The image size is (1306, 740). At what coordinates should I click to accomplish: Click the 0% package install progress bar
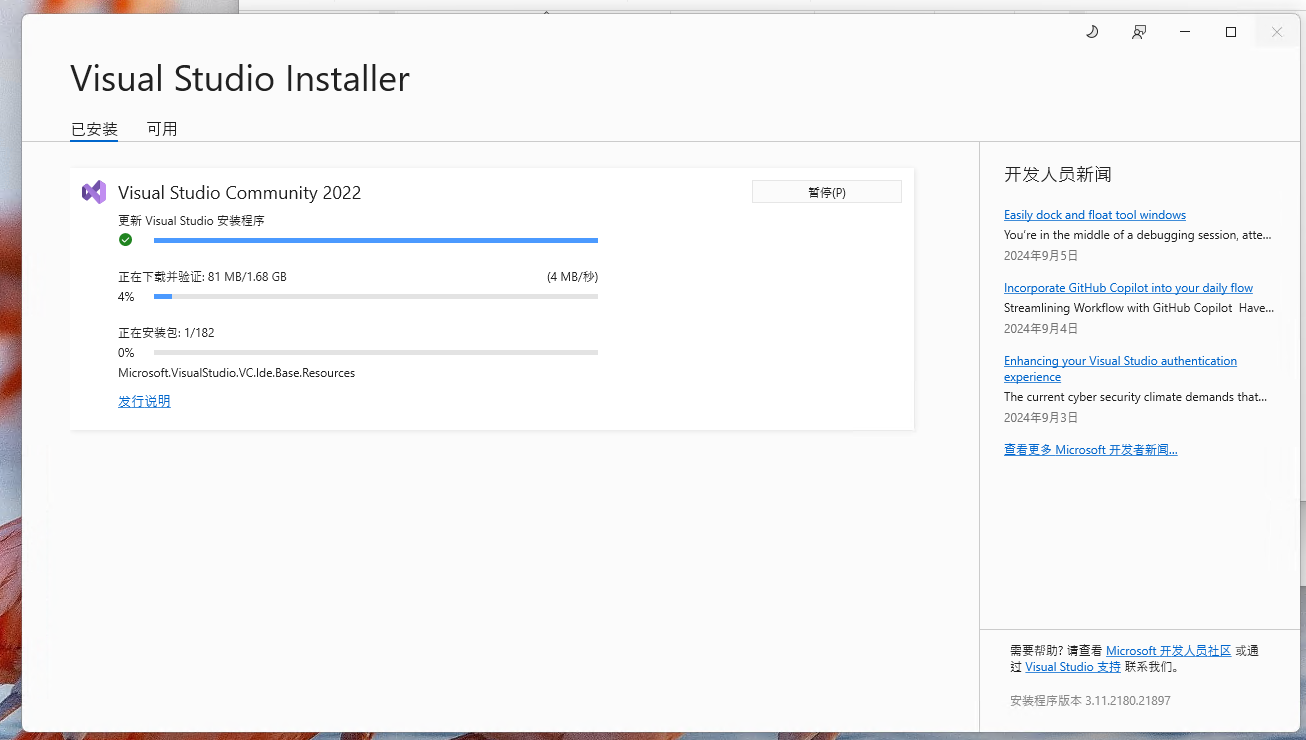tap(376, 352)
